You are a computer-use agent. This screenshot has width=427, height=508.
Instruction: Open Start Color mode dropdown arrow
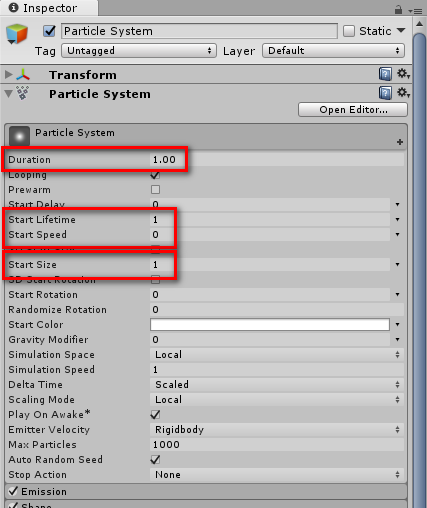point(397,324)
